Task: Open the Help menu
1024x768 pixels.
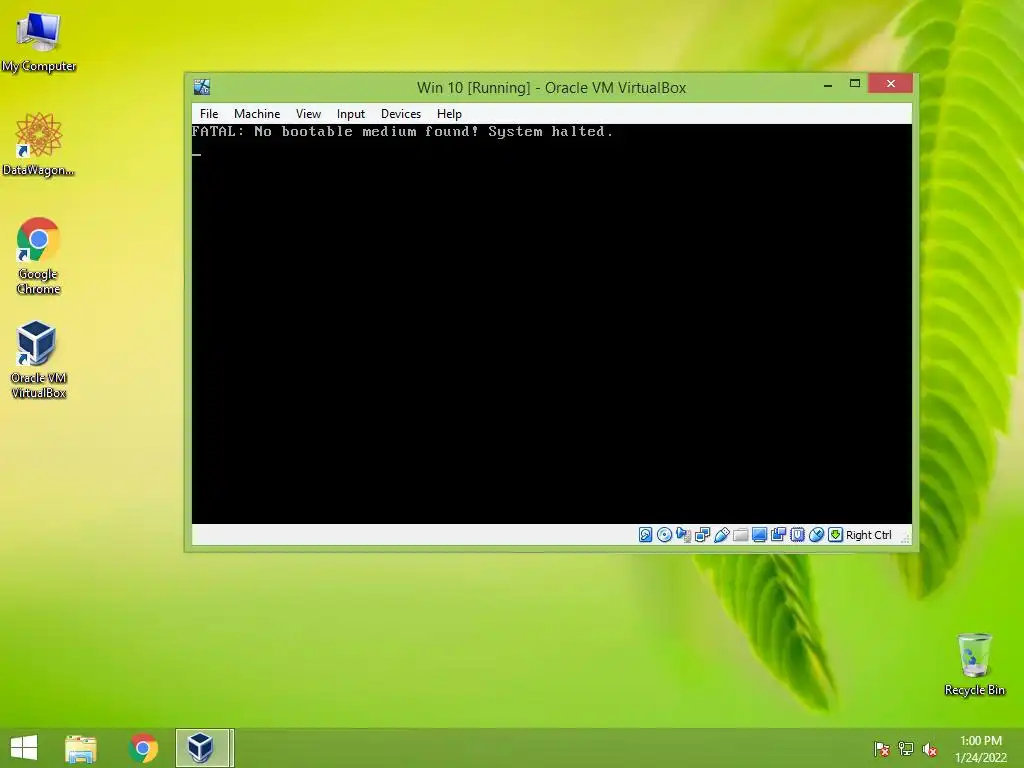Action: click(x=449, y=114)
